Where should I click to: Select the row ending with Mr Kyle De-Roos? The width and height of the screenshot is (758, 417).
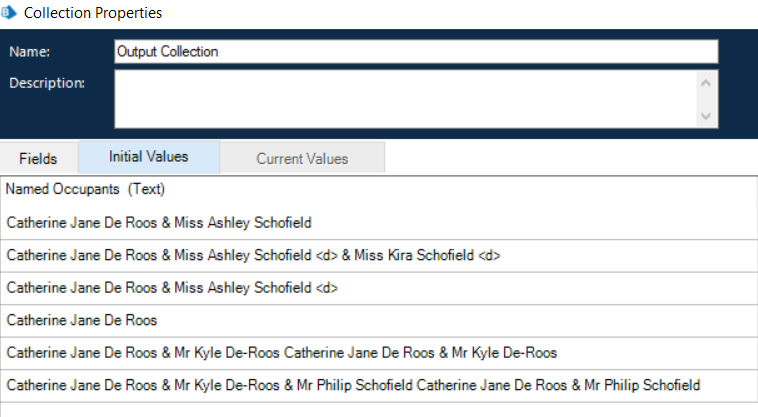coord(281,353)
